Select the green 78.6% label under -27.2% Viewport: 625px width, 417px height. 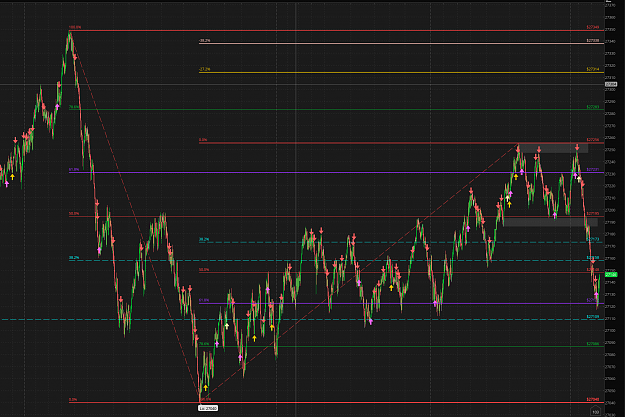coord(74,107)
